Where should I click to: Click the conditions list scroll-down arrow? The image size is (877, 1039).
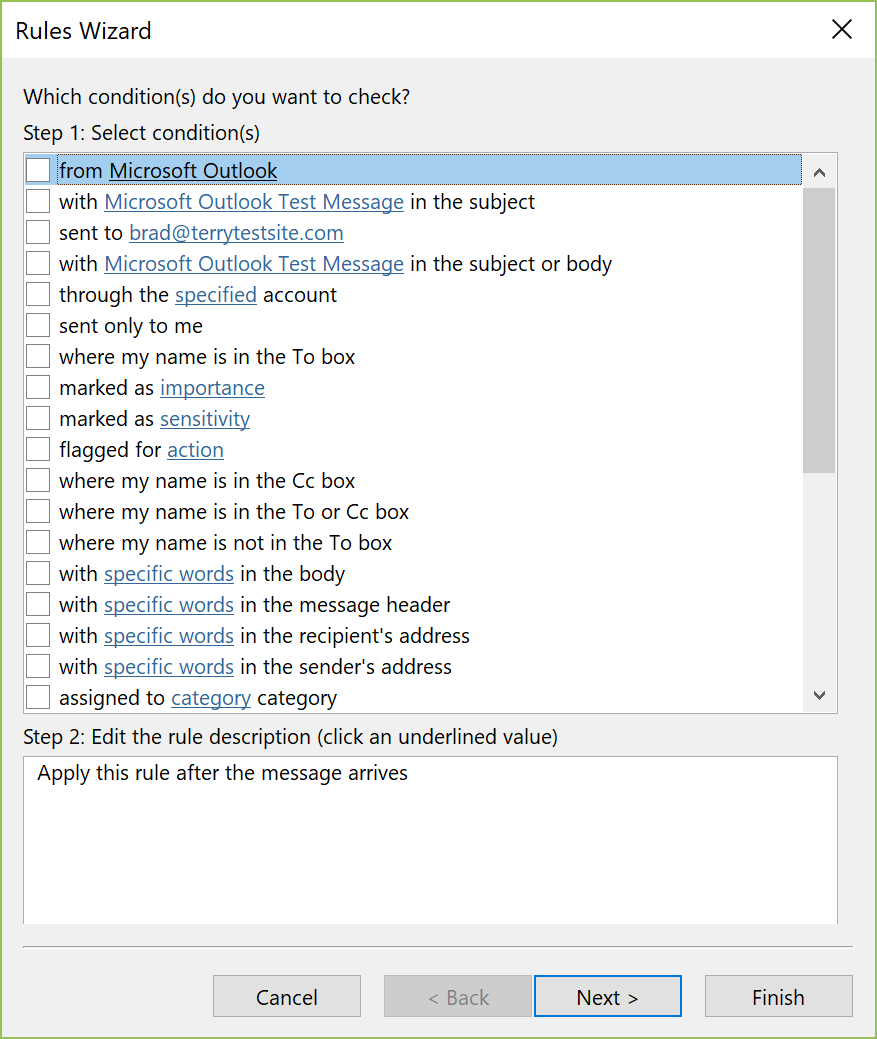tap(819, 695)
